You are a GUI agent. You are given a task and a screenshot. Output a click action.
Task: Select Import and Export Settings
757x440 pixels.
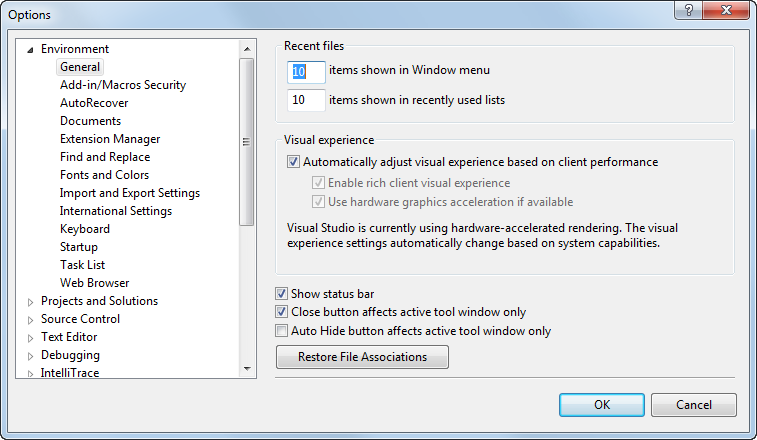point(129,193)
